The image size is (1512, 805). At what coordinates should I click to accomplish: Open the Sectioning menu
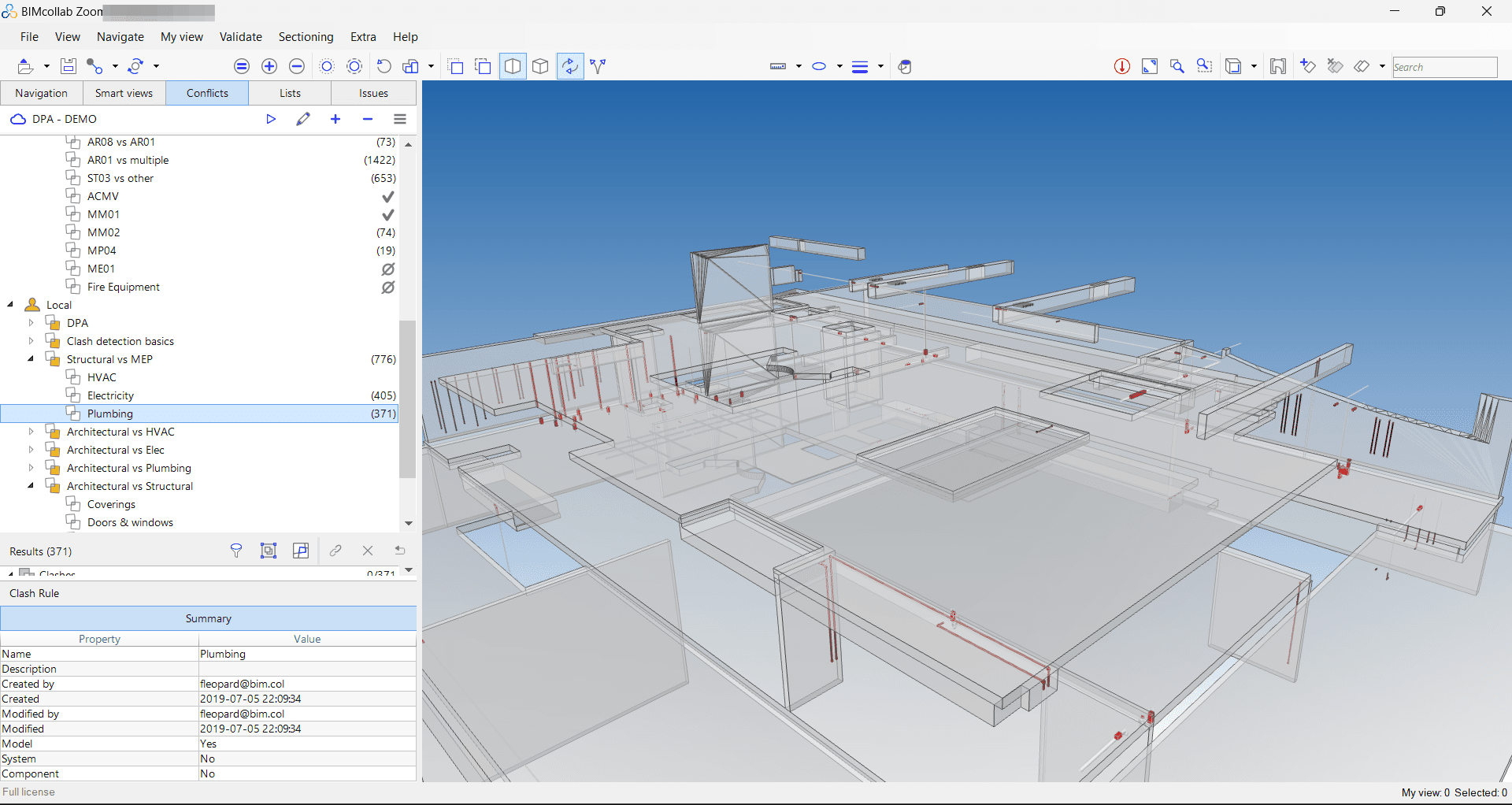(306, 37)
